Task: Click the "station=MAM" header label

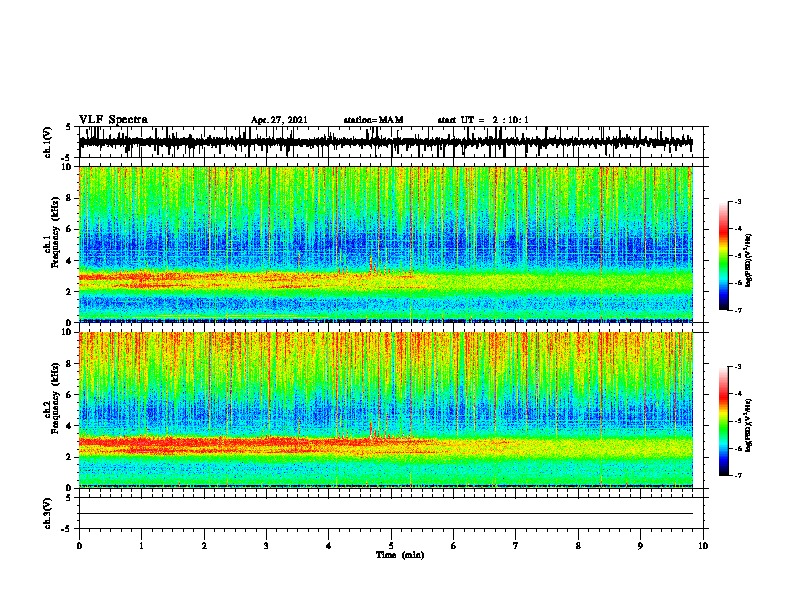Action: pos(373,120)
